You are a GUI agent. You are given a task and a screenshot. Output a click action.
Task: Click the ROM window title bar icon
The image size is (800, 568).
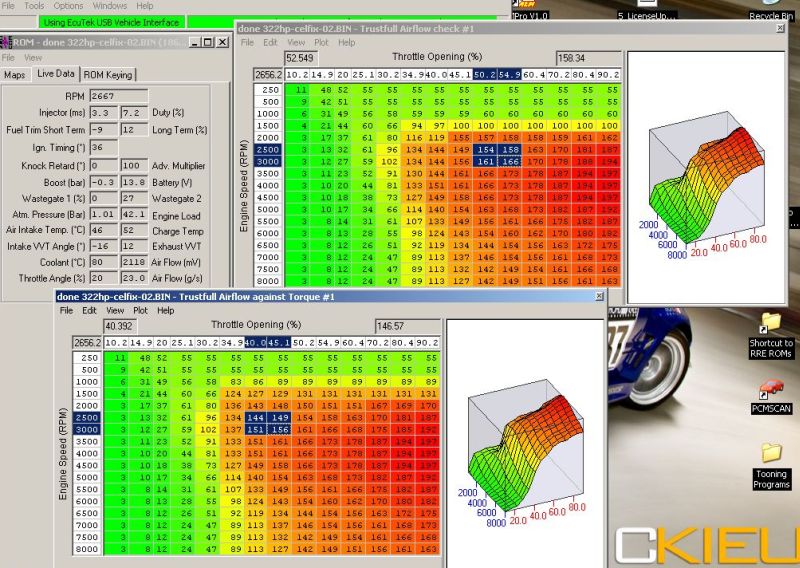click(x=6, y=42)
